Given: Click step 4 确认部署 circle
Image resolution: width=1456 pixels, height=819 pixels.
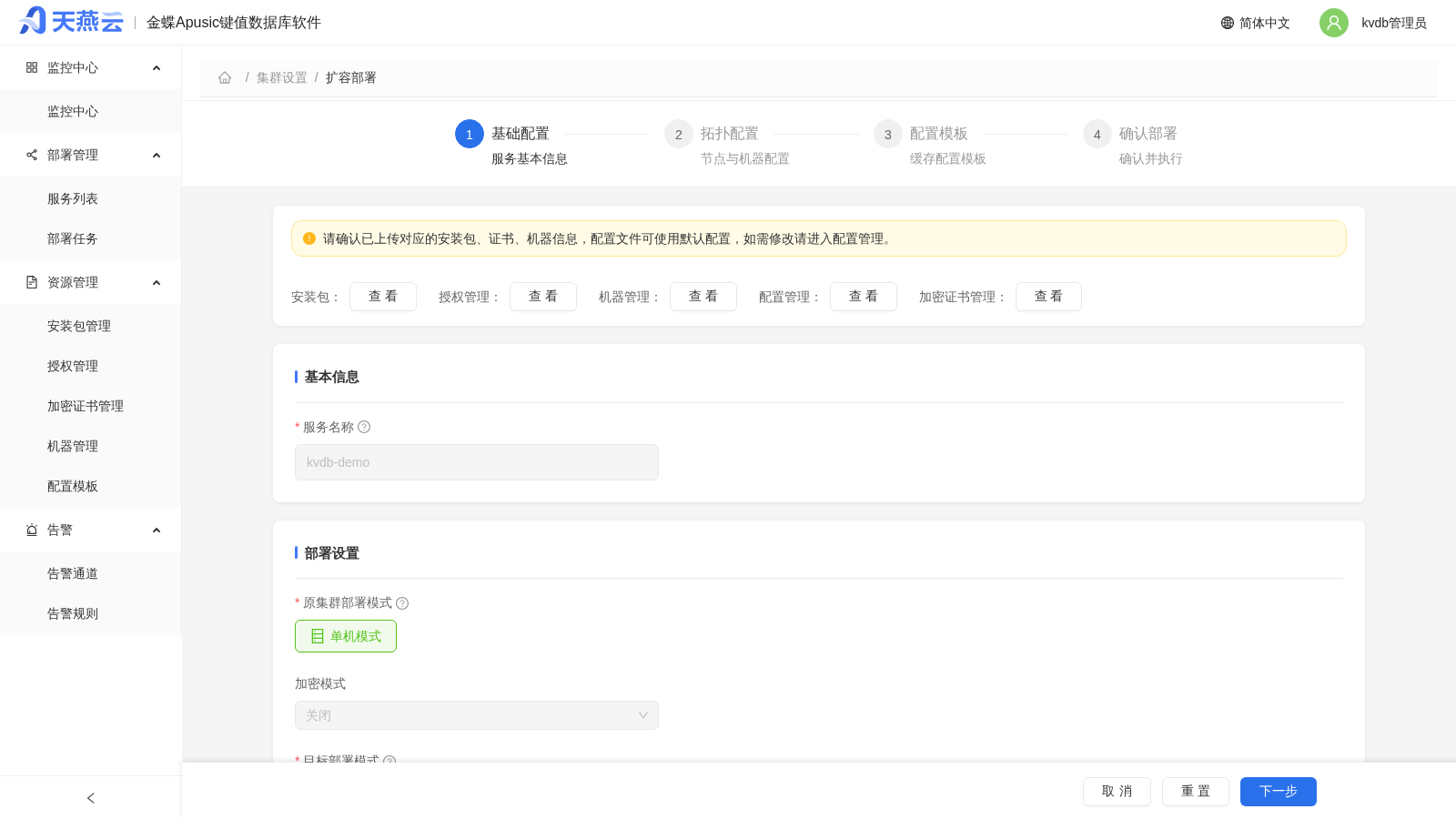Looking at the screenshot, I should [x=1097, y=134].
